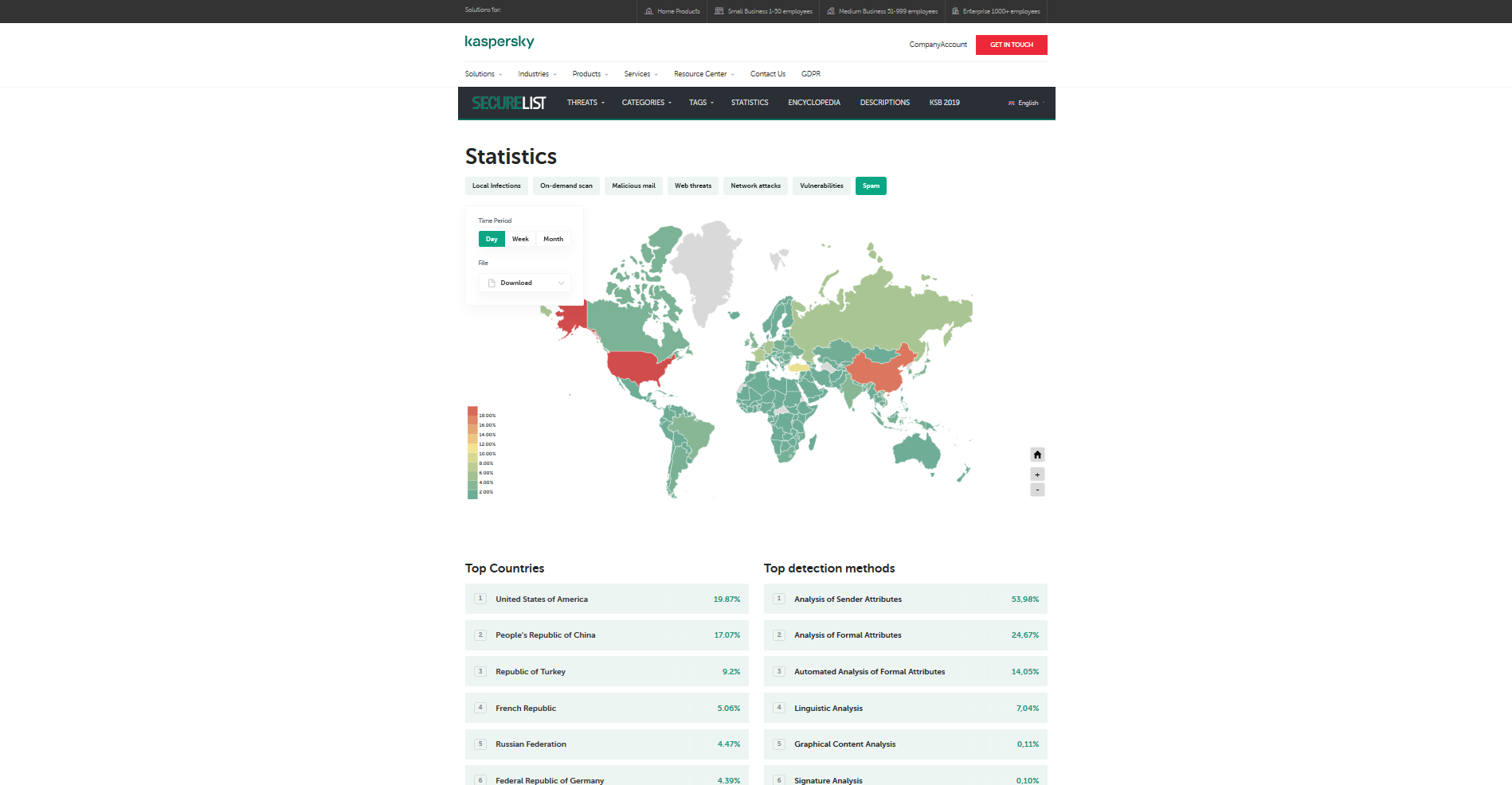The width and height of the screenshot is (1512, 785).
Task: Select Australia on the world map
Action: click(x=917, y=451)
